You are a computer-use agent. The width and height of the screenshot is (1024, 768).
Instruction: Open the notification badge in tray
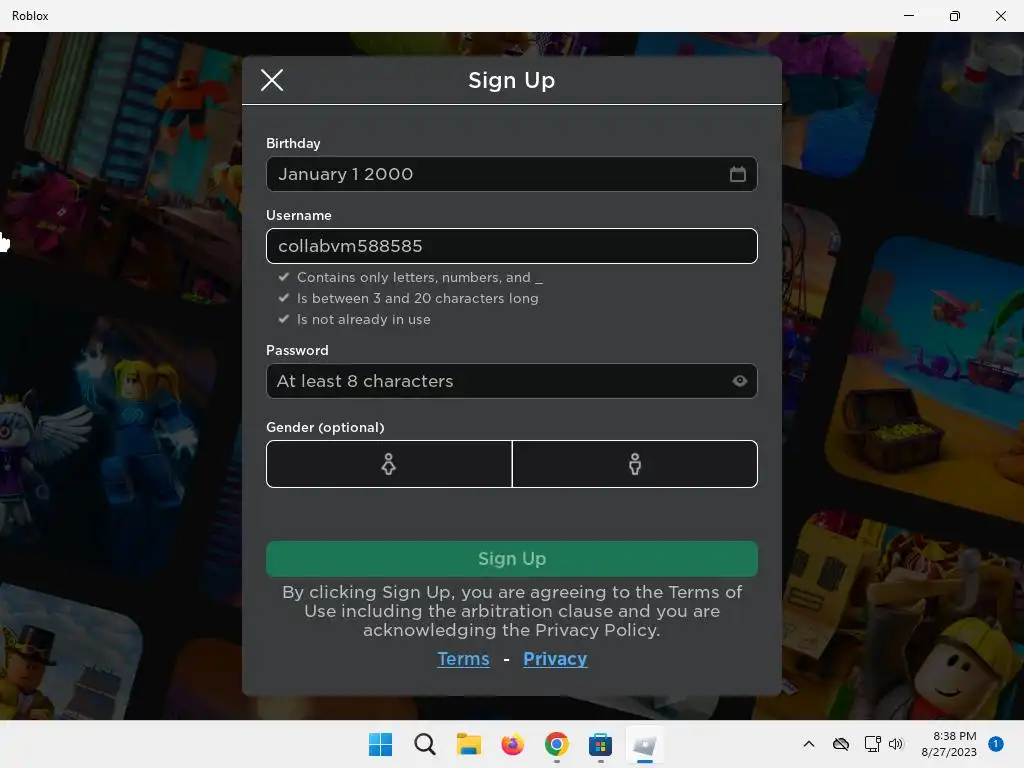coord(995,744)
